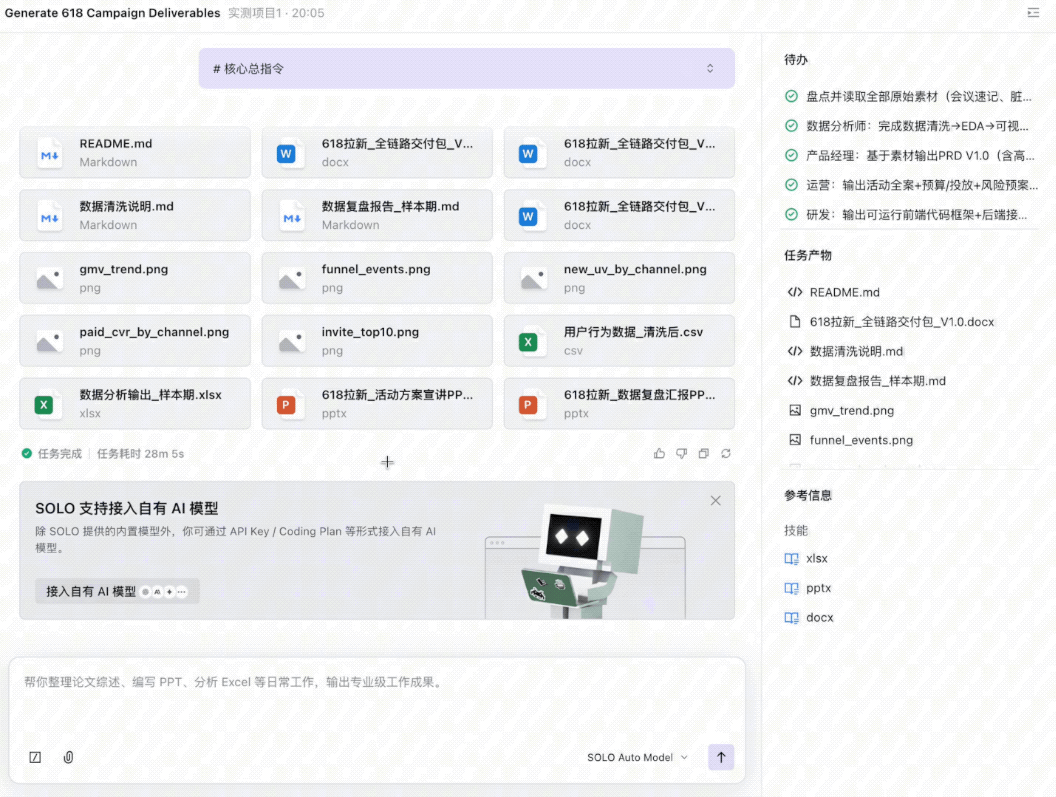The width and height of the screenshot is (1056, 797).
Task: Send message with the up-arrow button
Action: click(x=720, y=757)
